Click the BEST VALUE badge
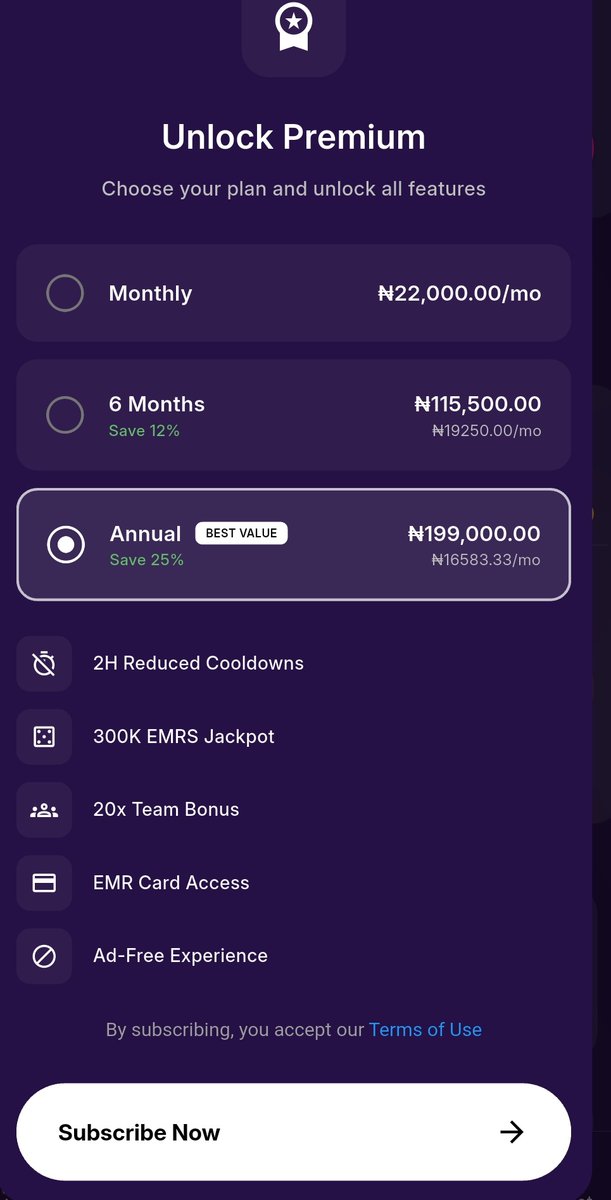Image resolution: width=611 pixels, height=1200 pixels. [241, 533]
